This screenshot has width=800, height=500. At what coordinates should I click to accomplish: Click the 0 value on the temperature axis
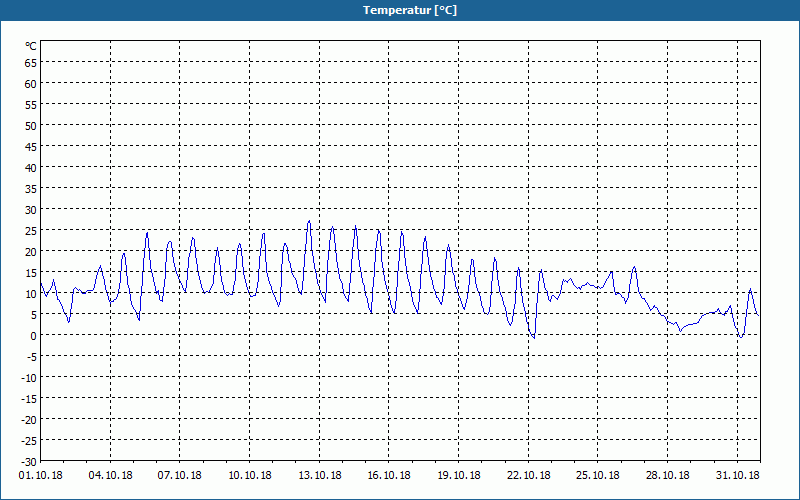34,335
